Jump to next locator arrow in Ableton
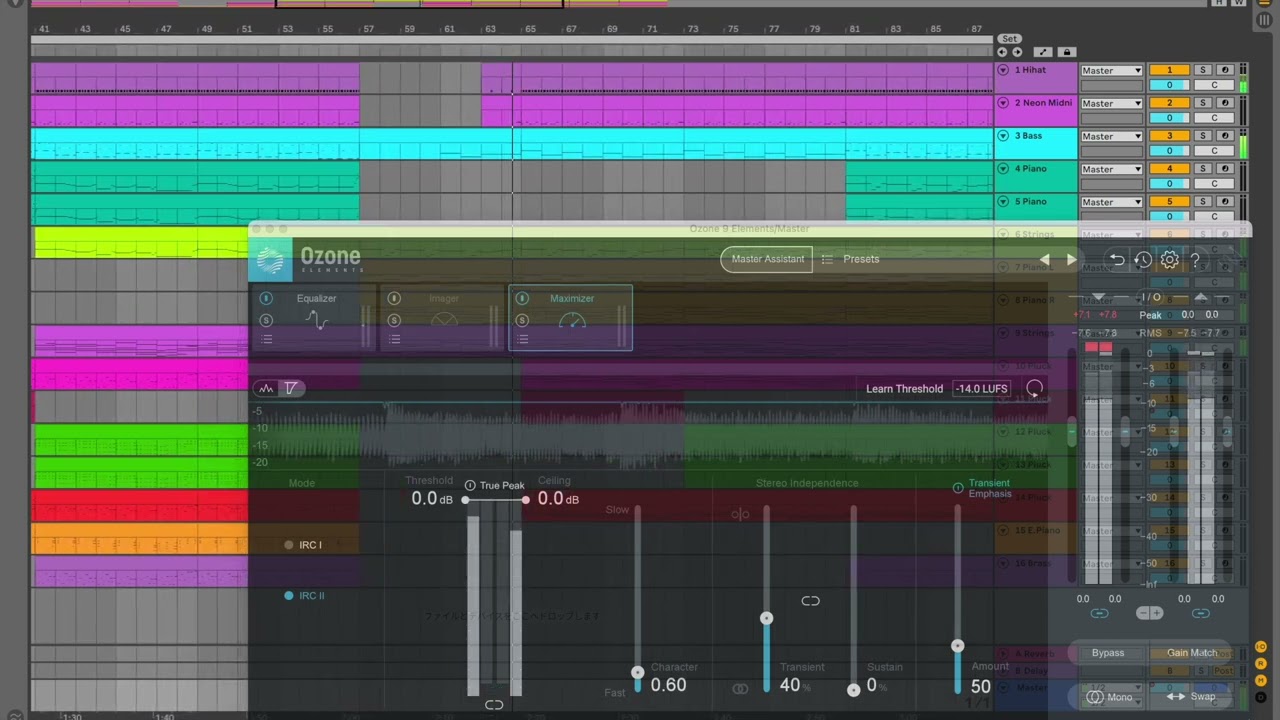This screenshot has width=1280, height=720. [x=1017, y=52]
